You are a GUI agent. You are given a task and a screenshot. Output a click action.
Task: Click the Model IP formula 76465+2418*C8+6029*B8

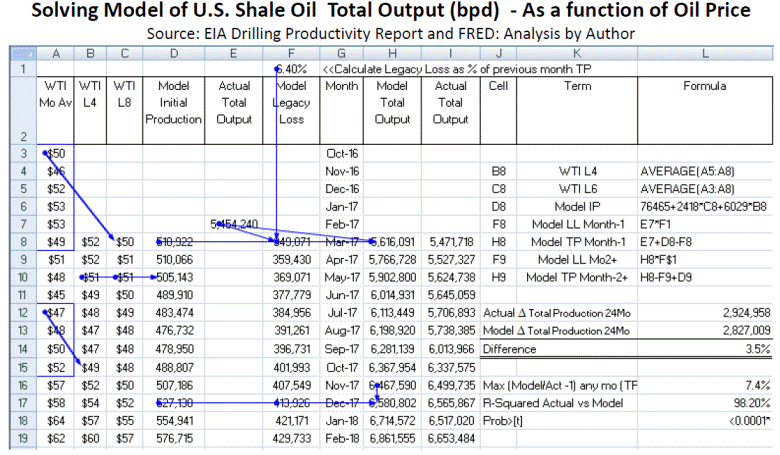click(704, 204)
